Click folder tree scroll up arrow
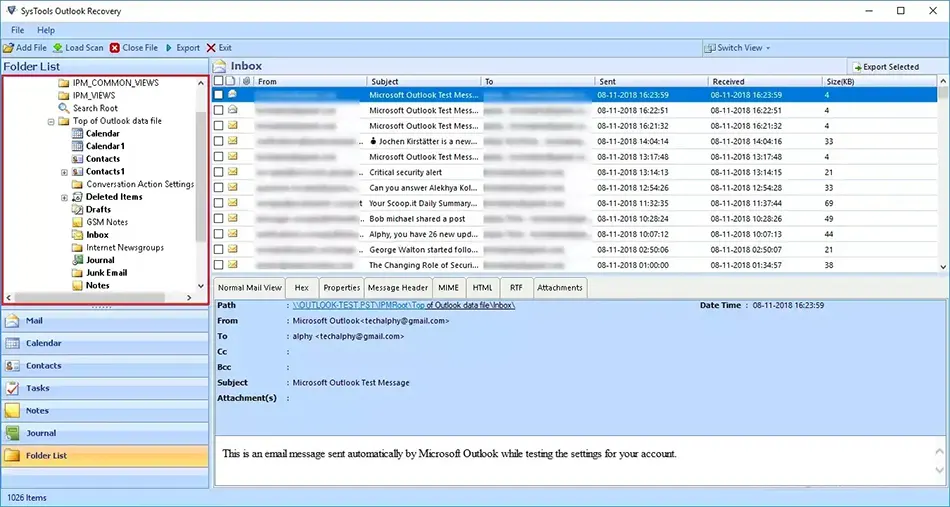Screen dimensions: 950x507 (x=201, y=83)
